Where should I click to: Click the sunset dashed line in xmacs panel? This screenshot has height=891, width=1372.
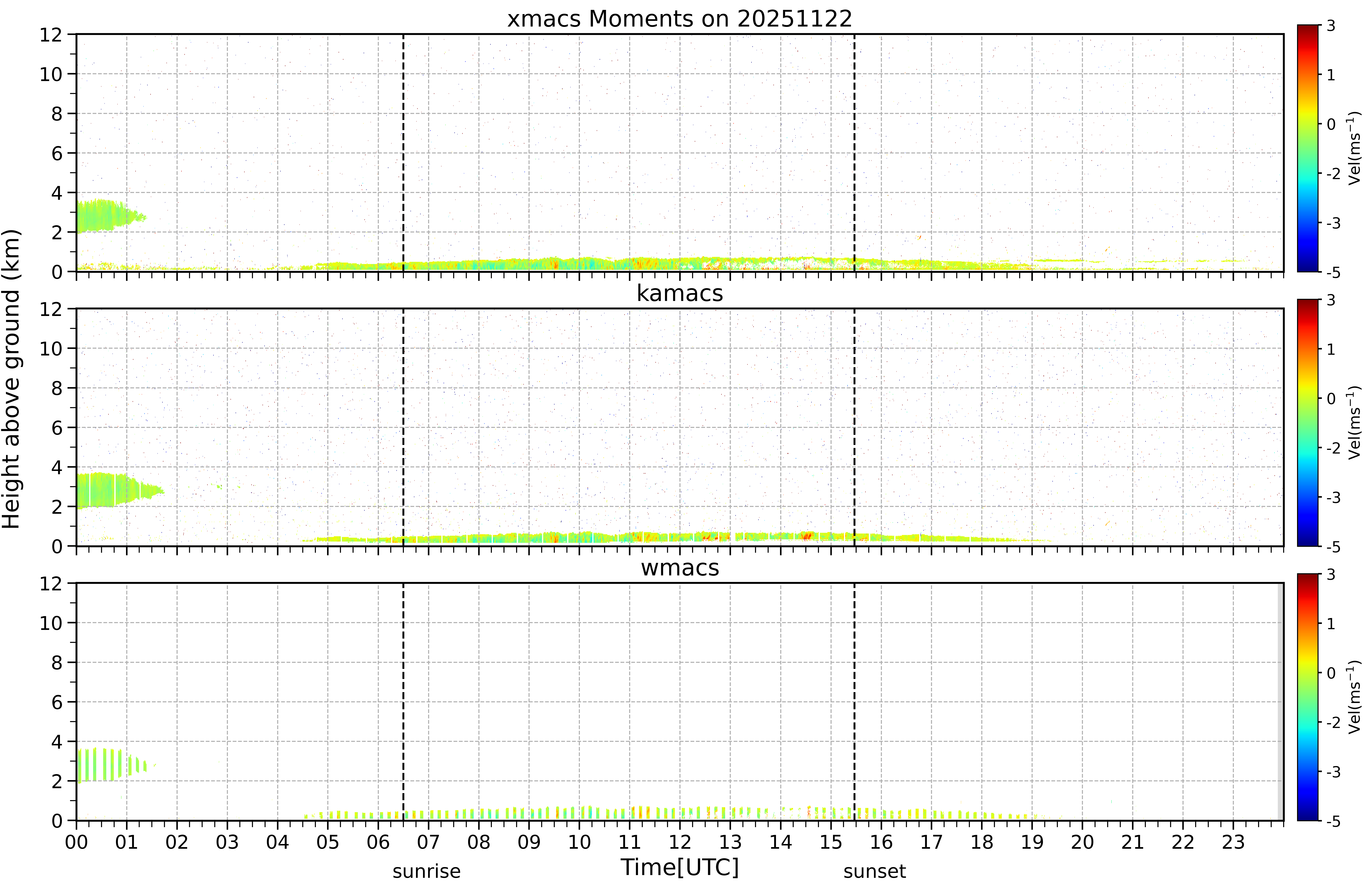point(854,153)
